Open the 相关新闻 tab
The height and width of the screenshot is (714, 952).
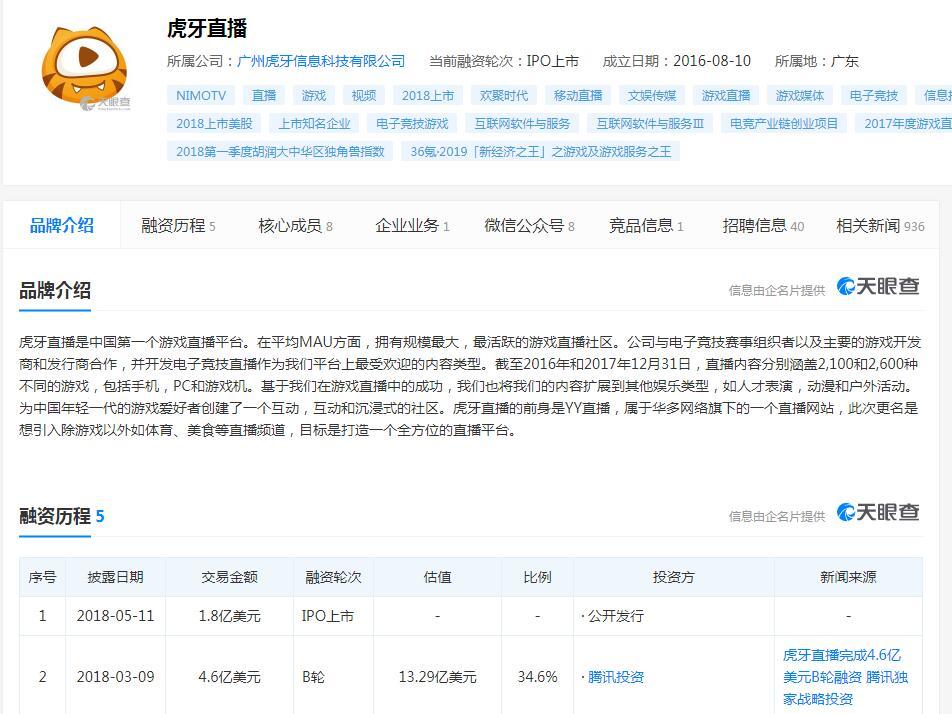pos(875,225)
